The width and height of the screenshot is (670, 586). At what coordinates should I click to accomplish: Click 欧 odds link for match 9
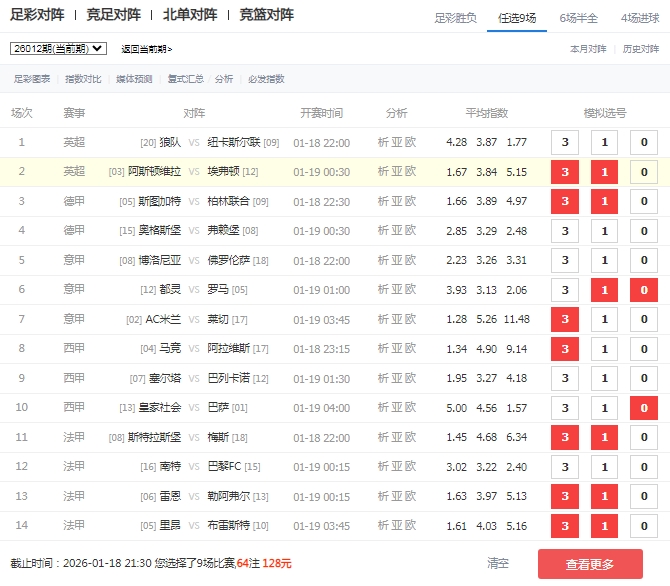[410, 379]
